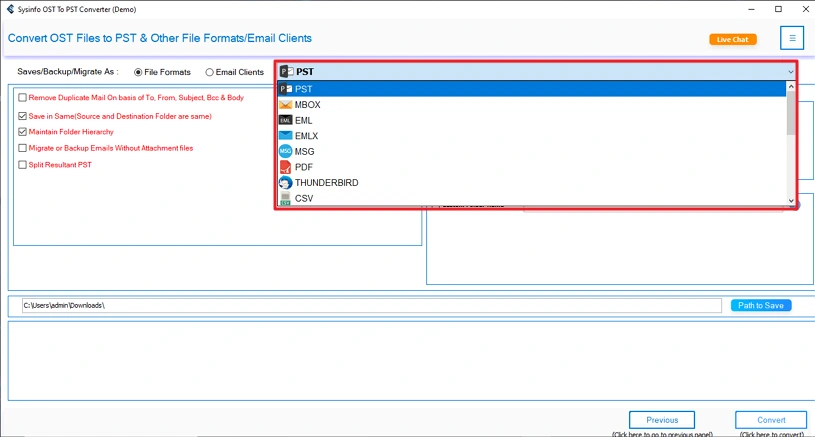
Task: Click the format list scrollbar thumb
Action: point(791,113)
